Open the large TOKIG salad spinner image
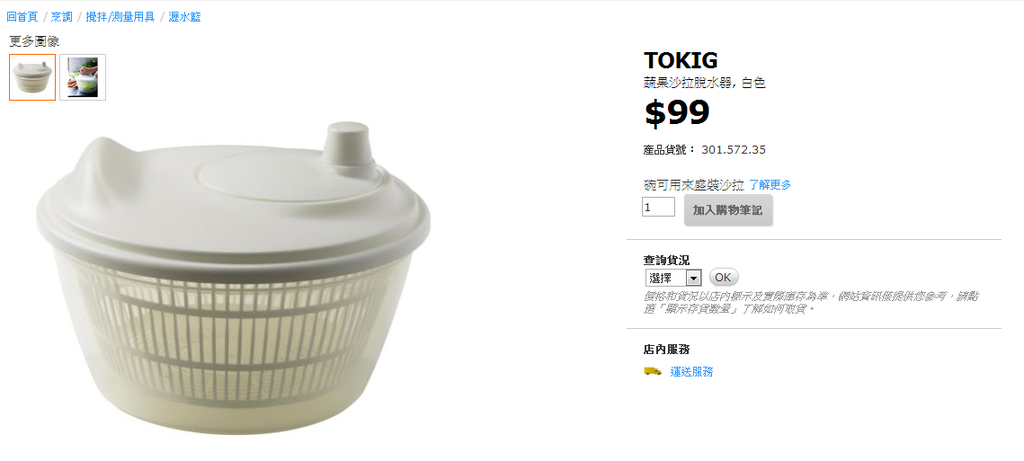 pyautogui.click(x=233, y=278)
